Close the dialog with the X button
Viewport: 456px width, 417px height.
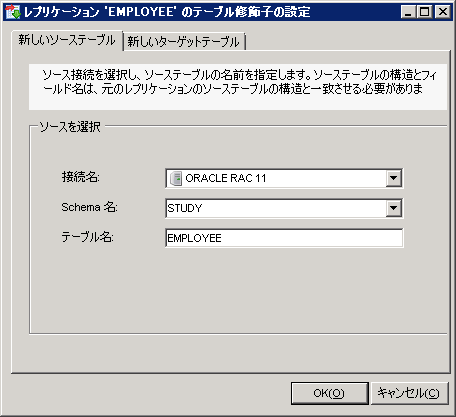point(443,12)
